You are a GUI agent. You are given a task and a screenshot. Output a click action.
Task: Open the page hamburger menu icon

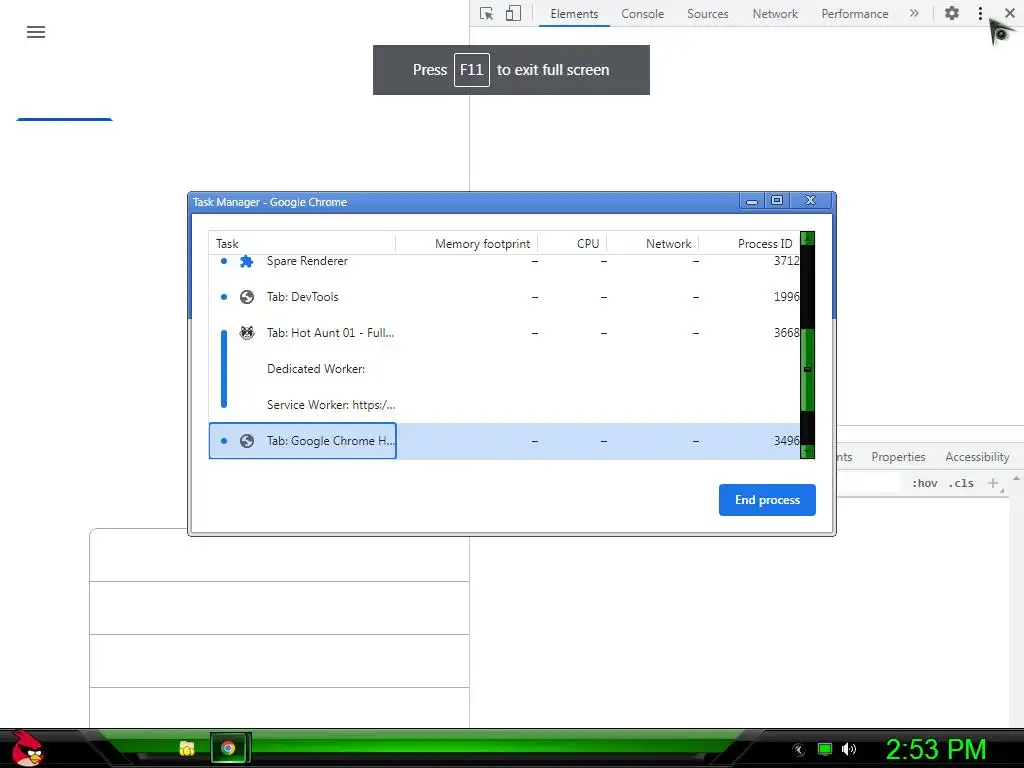point(36,32)
